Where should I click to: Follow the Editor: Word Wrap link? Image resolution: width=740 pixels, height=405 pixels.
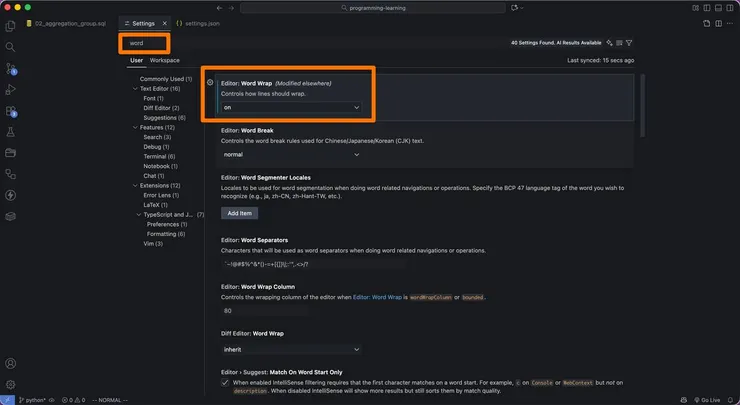click(x=377, y=297)
